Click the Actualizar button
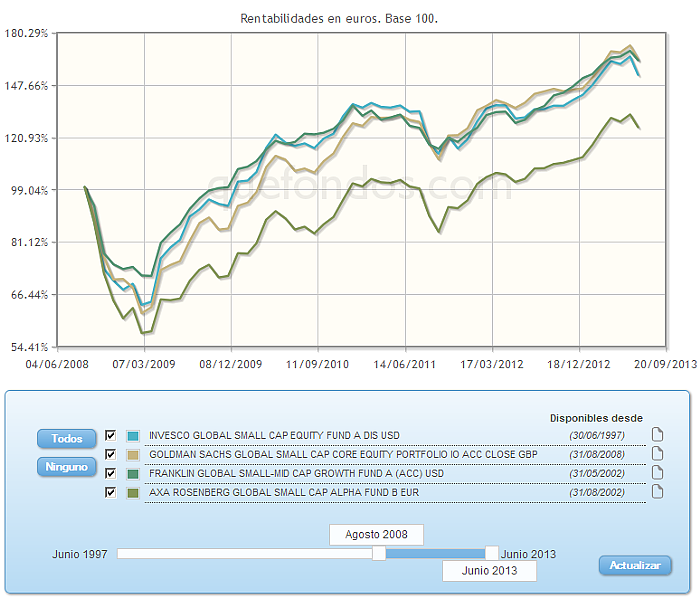Viewport: 700px width, 598px height. 635,565
